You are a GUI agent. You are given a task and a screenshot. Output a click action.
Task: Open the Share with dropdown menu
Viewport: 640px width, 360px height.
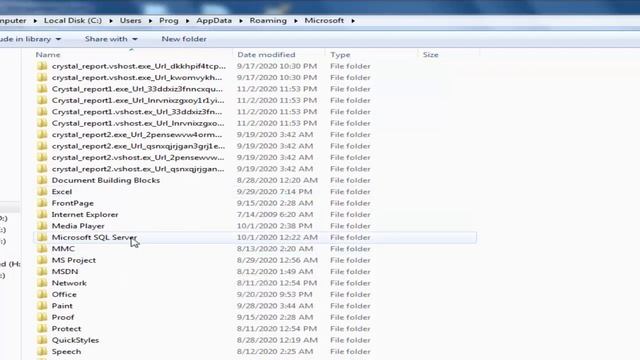click(111, 39)
